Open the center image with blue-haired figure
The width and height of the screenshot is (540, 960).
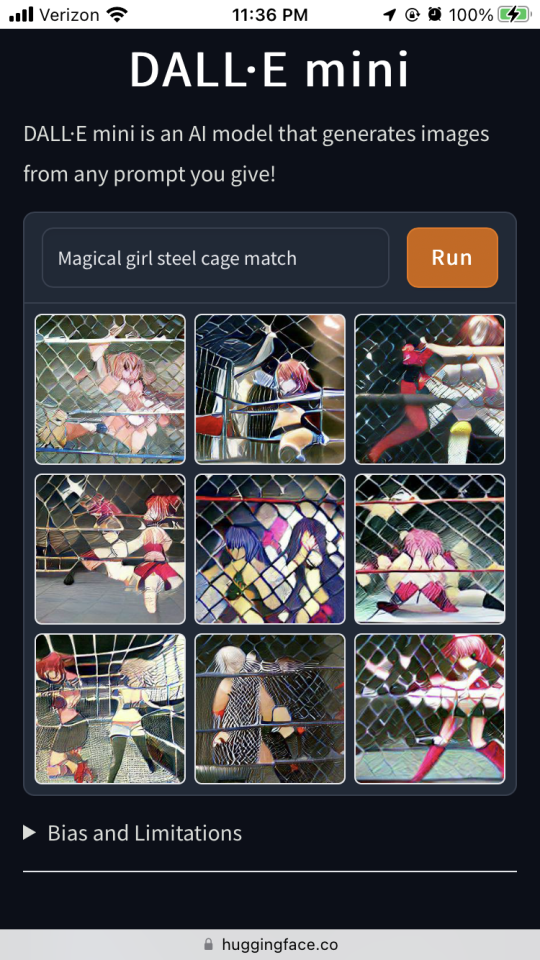270,549
